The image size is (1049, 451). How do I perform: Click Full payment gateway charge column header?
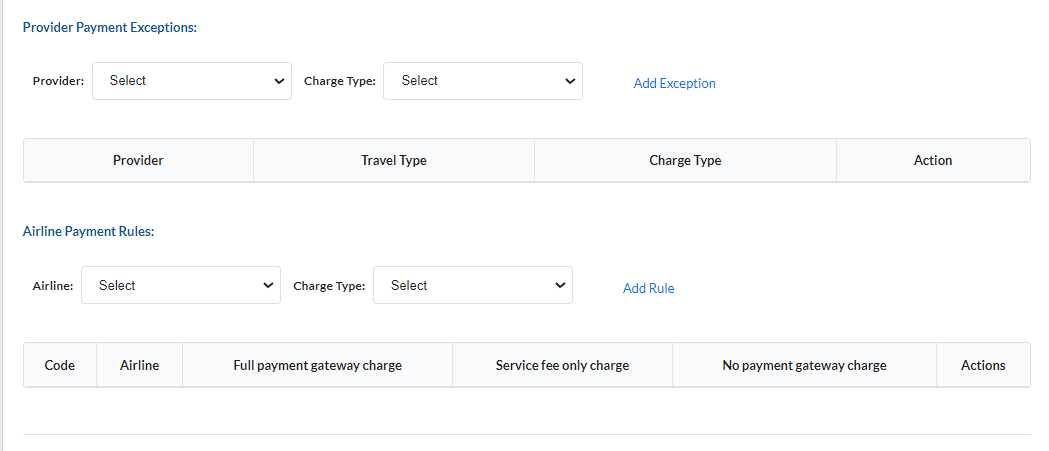[x=317, y=365]
